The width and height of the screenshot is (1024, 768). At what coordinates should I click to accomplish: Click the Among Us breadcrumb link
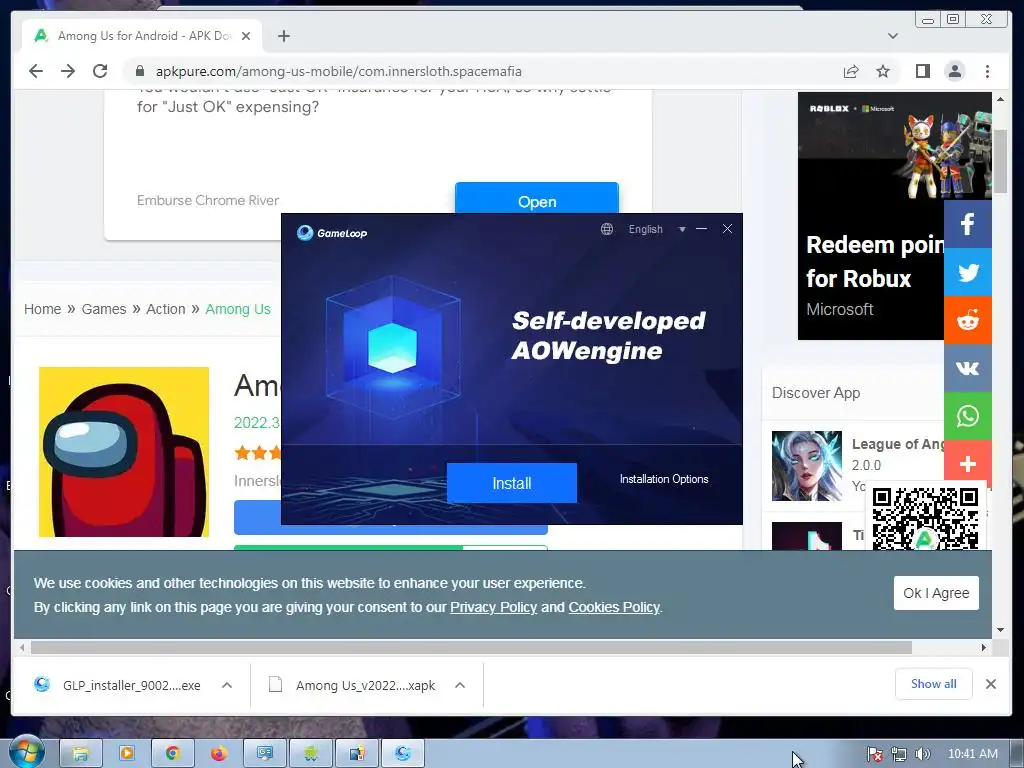[x=238, y=309]
